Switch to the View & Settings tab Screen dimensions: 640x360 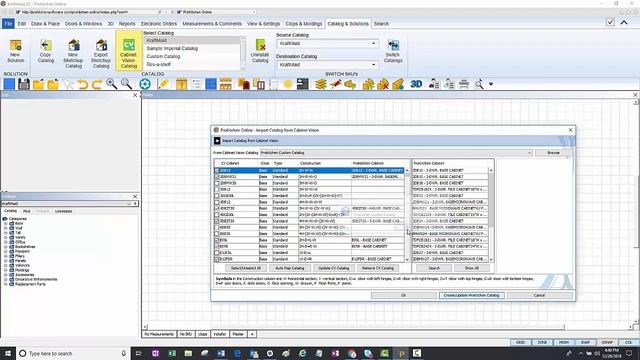coord(263,24)
